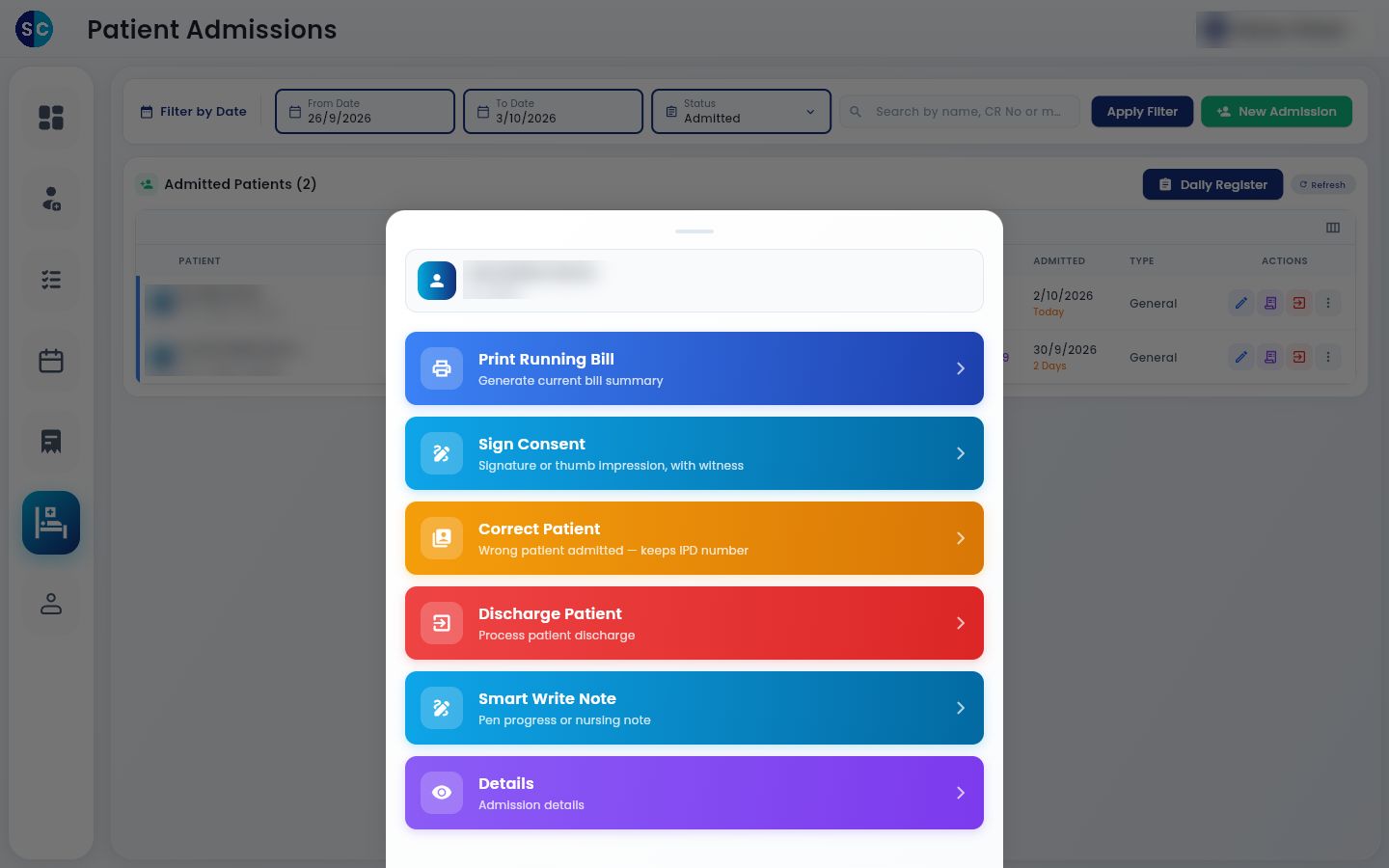Click the "Filter by Date" label
The height and width of the screenshot is (868, 1389).
(204, 112)
